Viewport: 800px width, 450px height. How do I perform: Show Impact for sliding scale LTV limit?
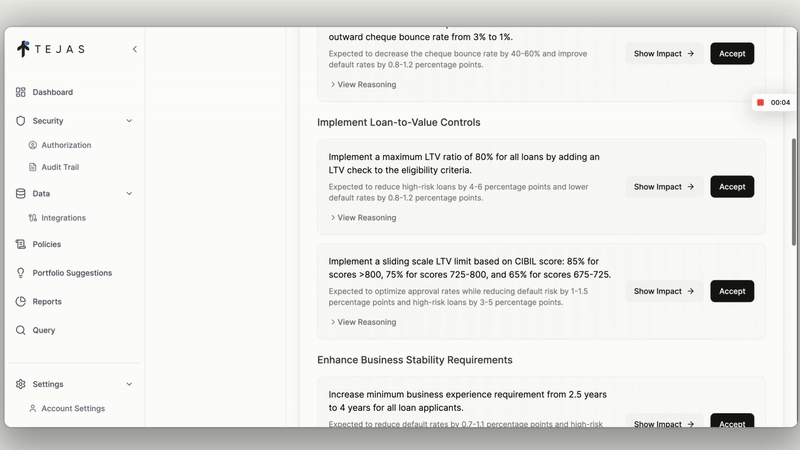tap(664, 292)
